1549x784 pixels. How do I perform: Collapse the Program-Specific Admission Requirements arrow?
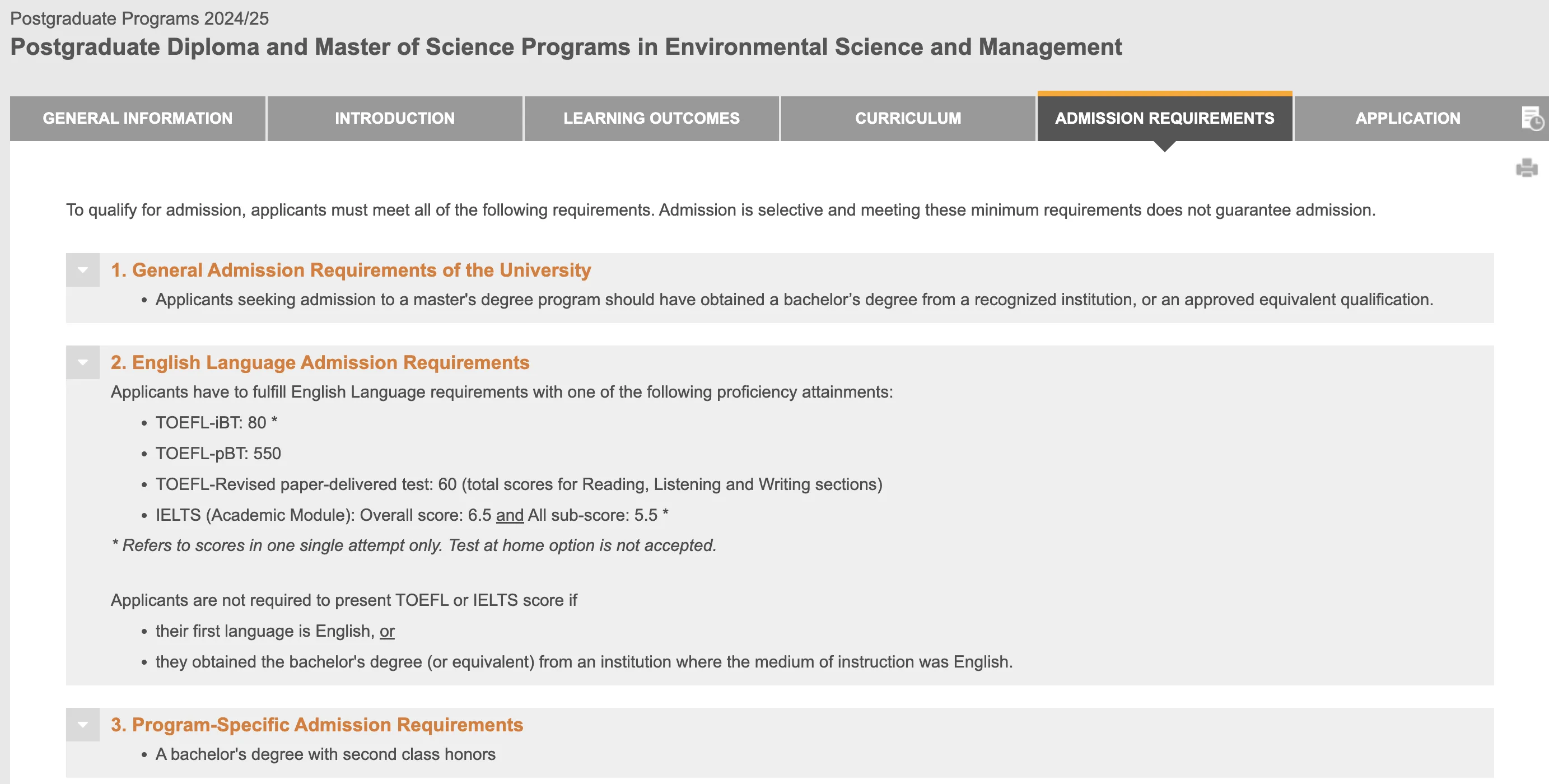point(82,725)
